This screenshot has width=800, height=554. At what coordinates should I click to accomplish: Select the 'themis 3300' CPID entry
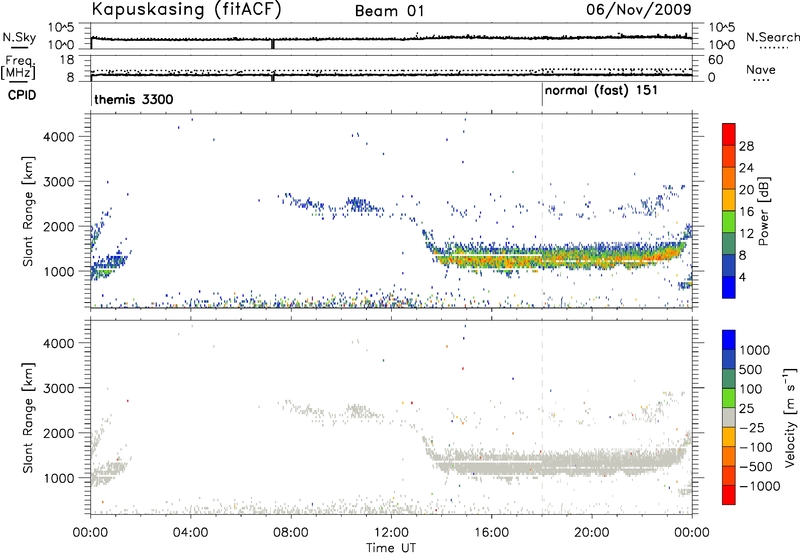tap(134, 99)
